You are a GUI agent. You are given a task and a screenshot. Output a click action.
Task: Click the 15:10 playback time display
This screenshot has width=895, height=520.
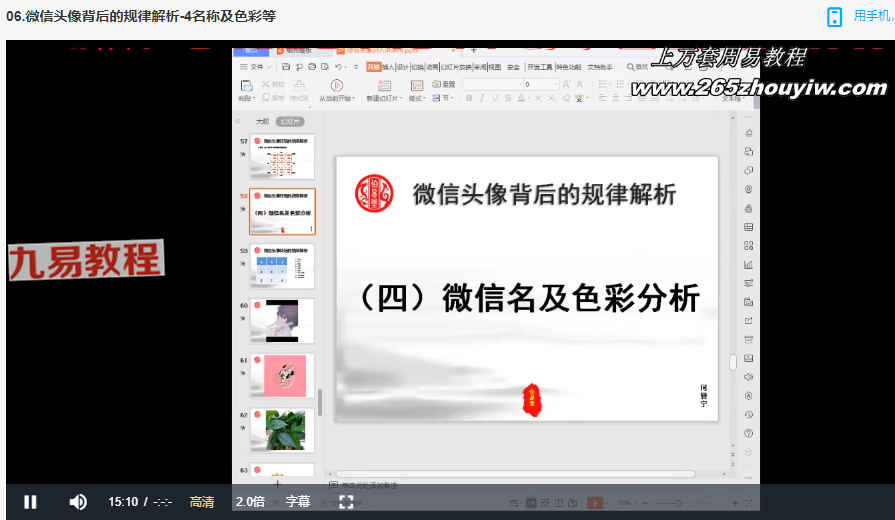pos(123,502)
